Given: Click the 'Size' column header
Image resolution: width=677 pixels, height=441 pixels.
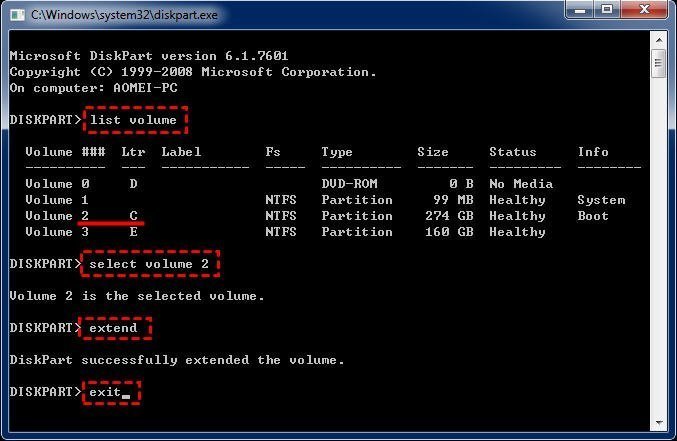Looking at the screenshot, I should 433,152.
